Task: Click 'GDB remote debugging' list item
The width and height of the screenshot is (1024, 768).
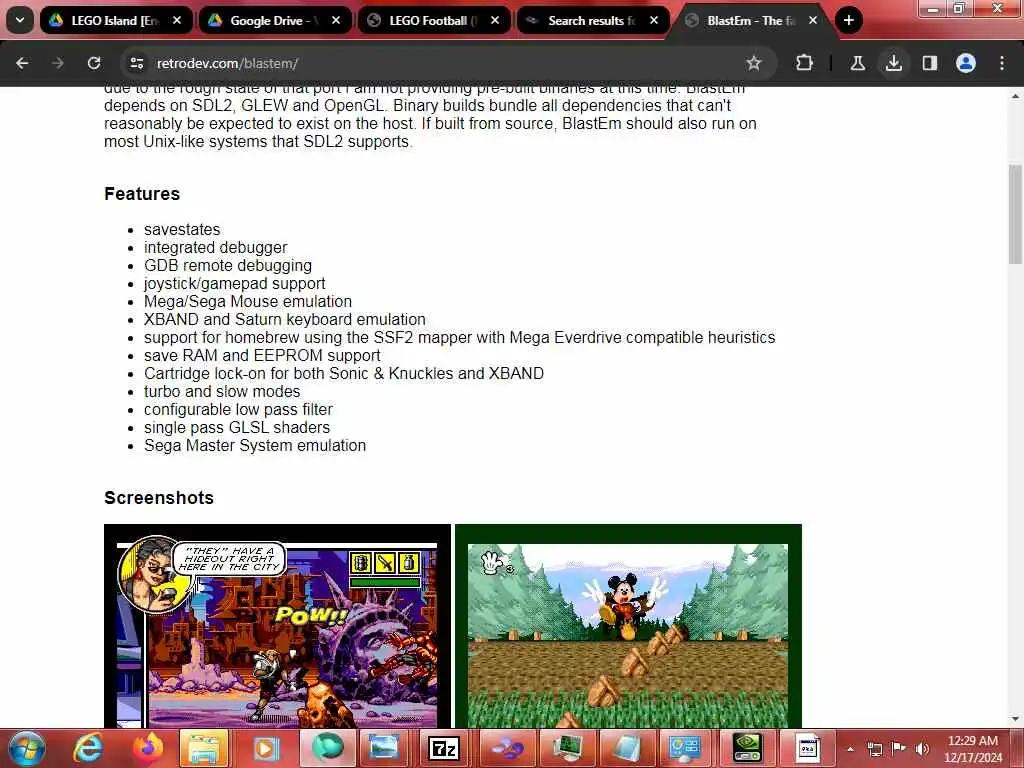Action: click(228, 265)
